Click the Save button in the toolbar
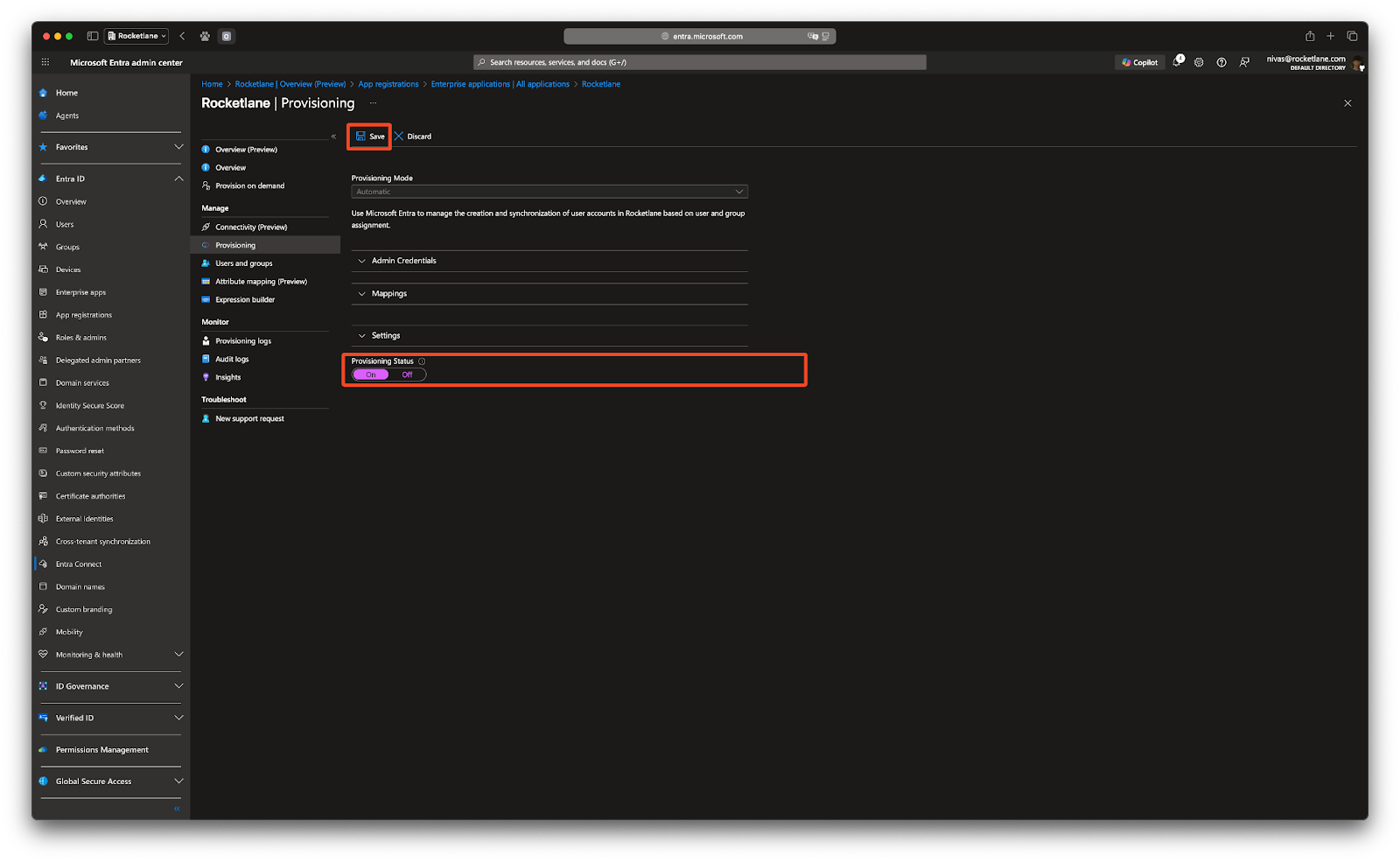 tap(370, 137)
